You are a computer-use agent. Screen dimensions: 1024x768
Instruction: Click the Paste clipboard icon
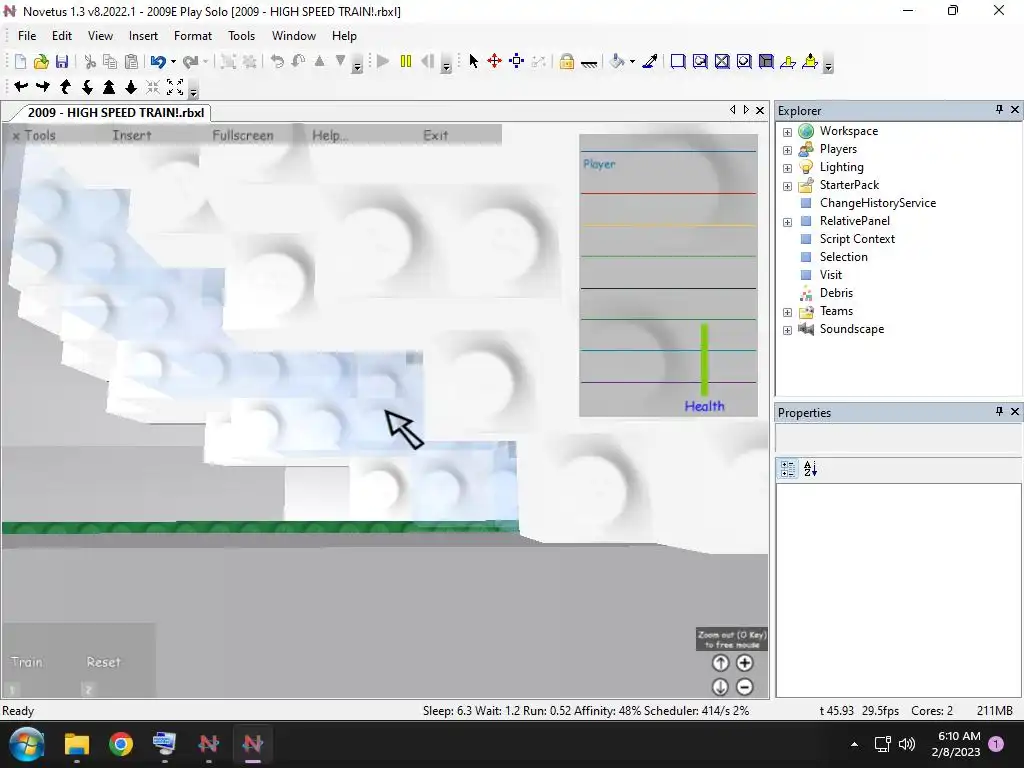coord(131,61)
